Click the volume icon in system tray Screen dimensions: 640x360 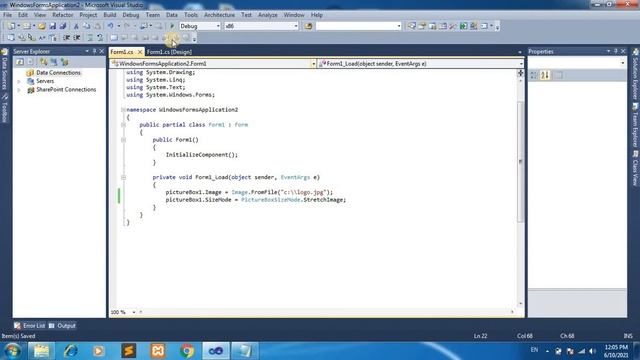point(592,351)
